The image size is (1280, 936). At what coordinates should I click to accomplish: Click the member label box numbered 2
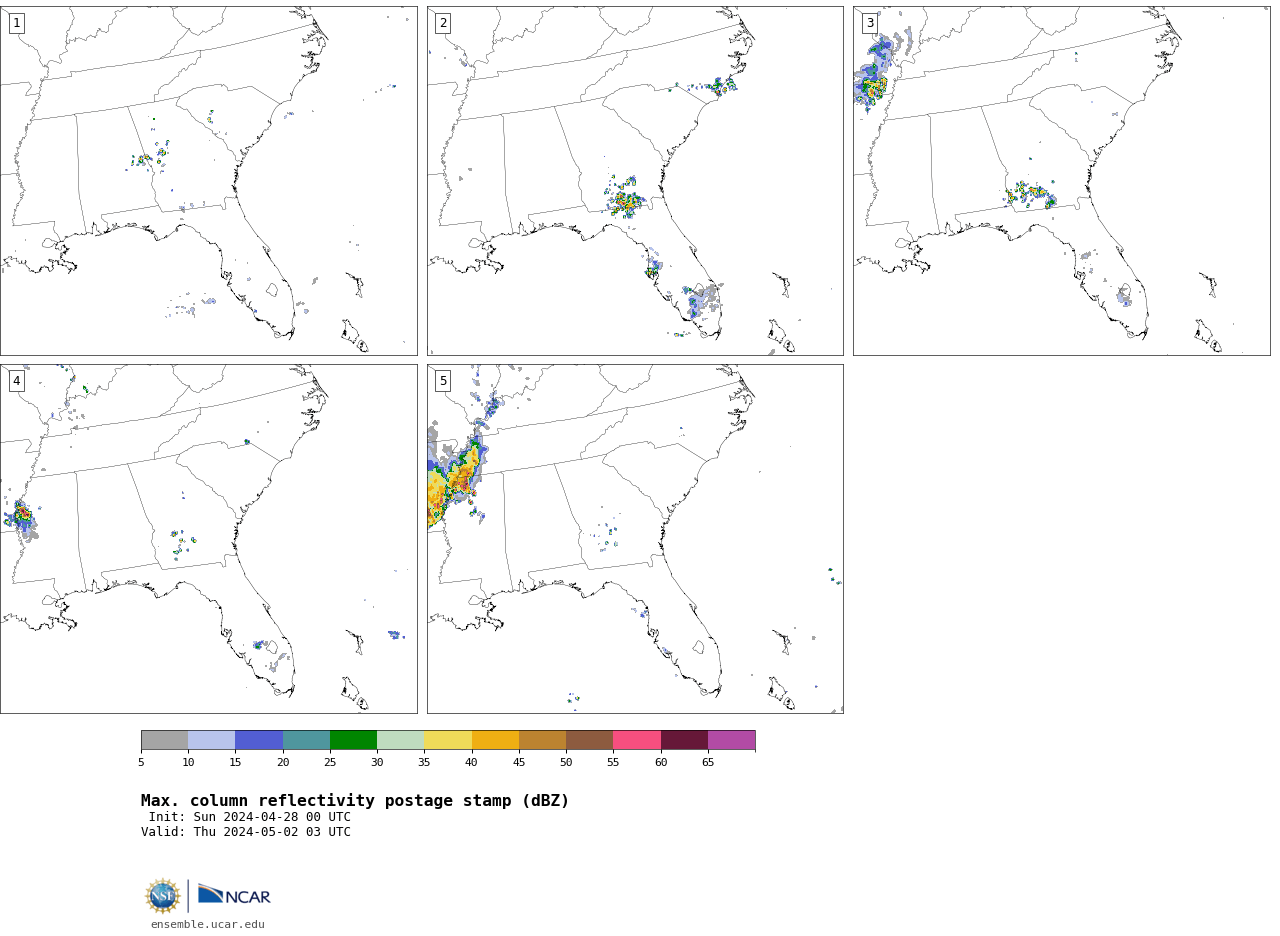tap(443, 23)
